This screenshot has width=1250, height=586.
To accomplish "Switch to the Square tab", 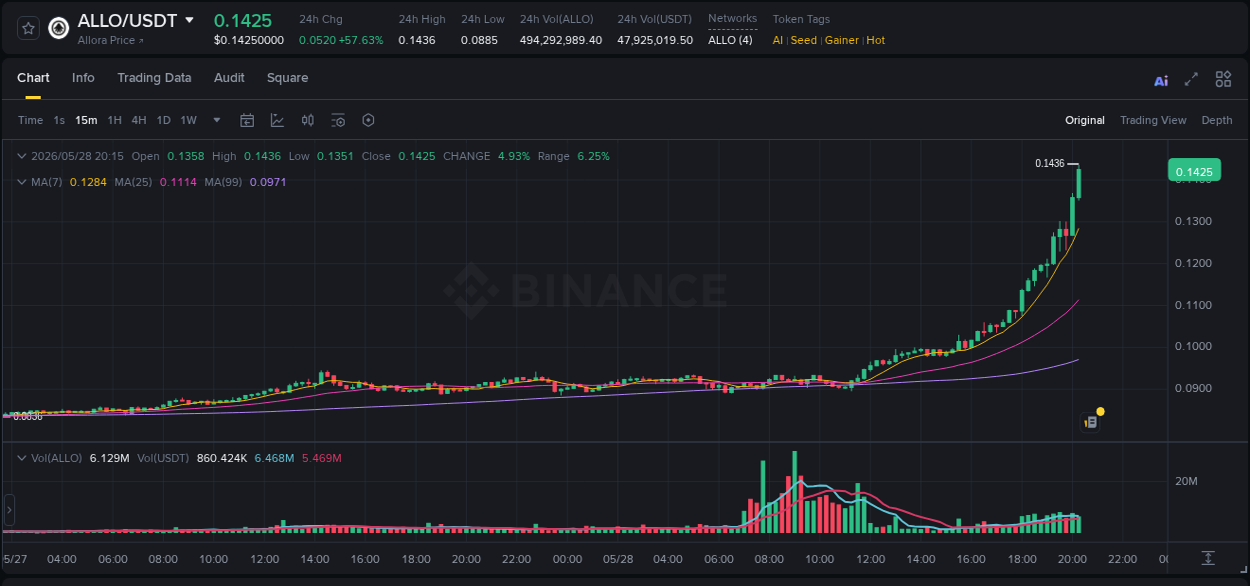I will (x=287, y=78).
